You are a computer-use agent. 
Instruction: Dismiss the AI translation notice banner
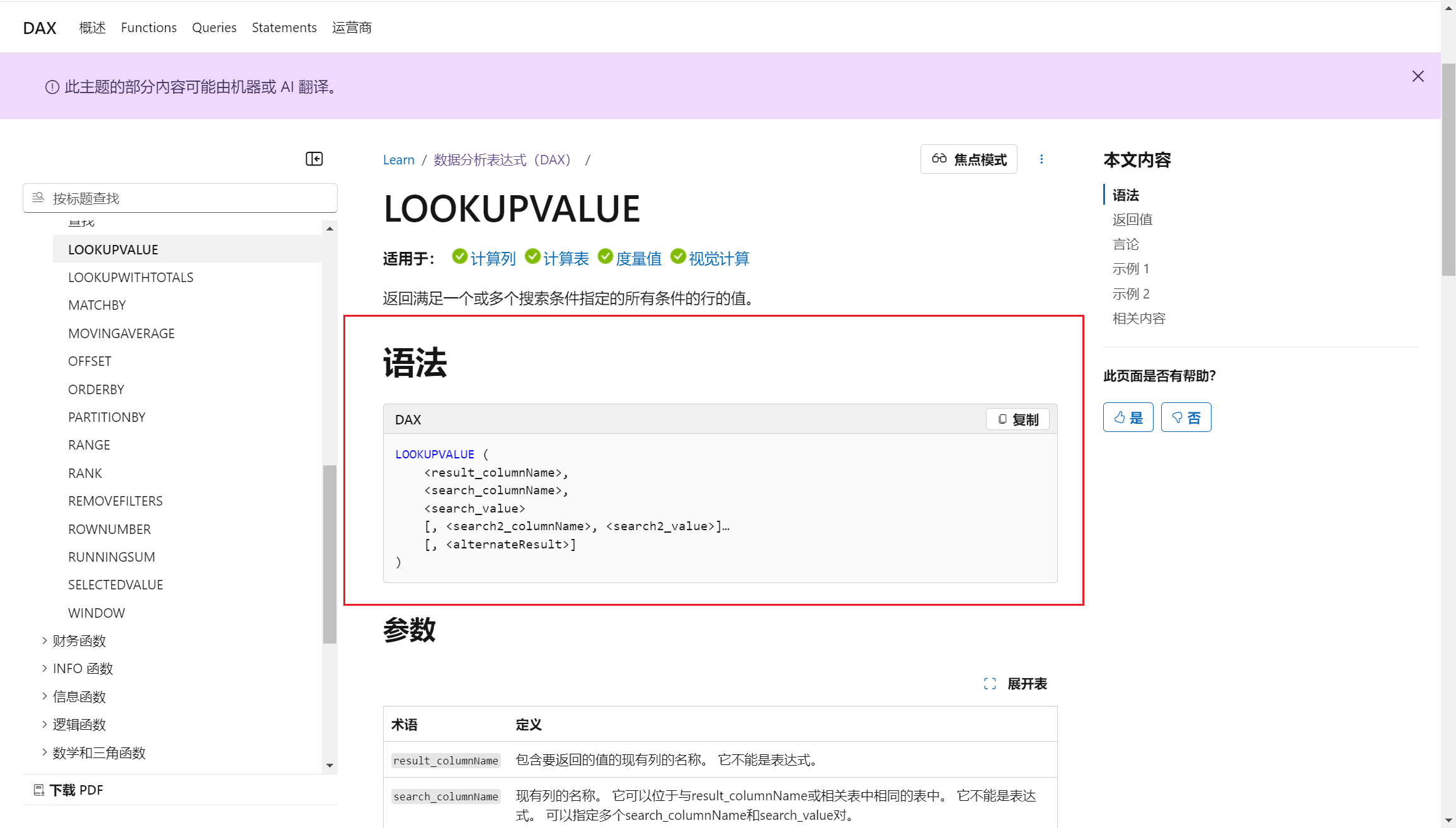pyautogui.click(x=1418, y=76)
